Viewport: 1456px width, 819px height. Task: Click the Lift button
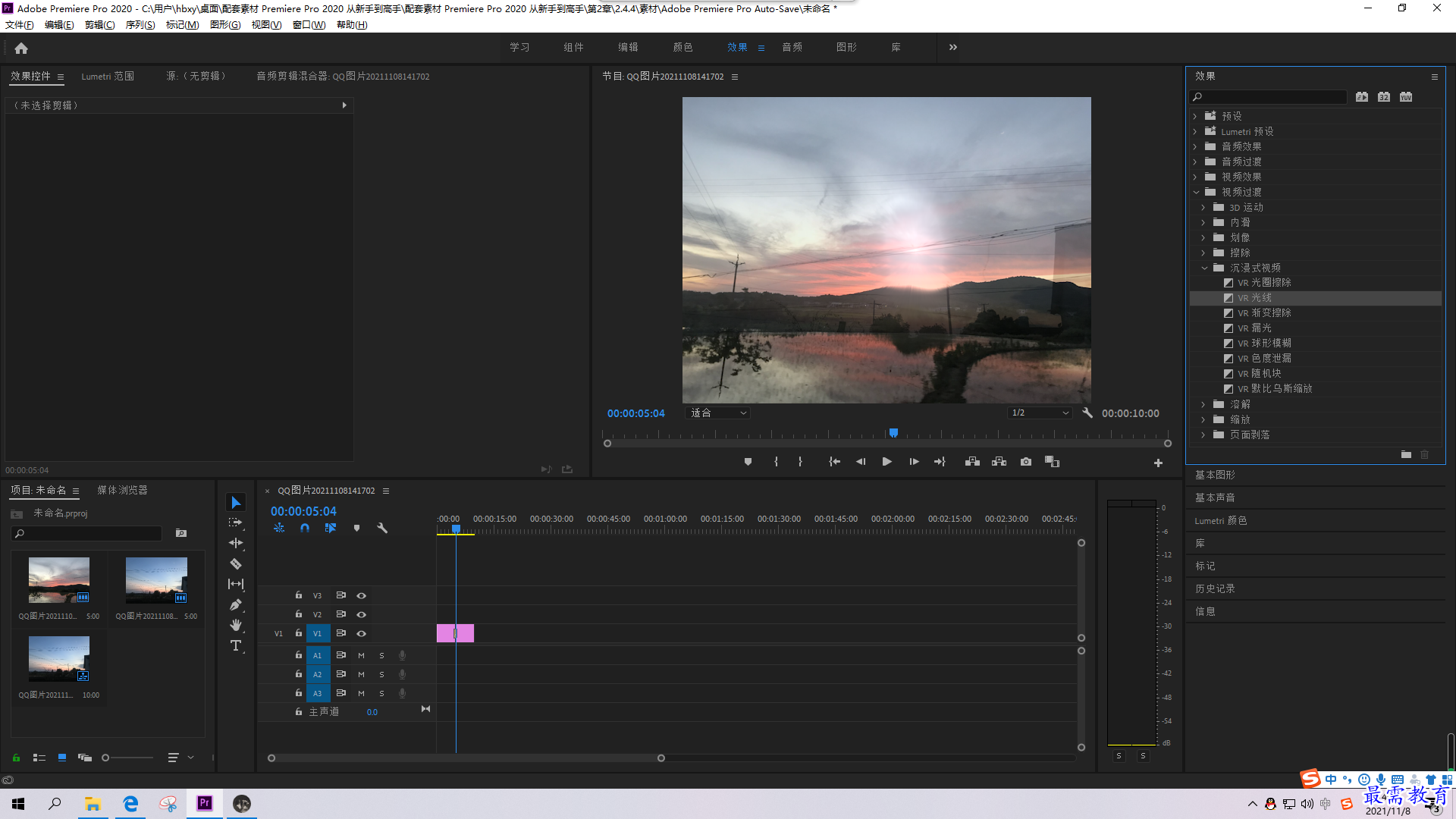972,462
